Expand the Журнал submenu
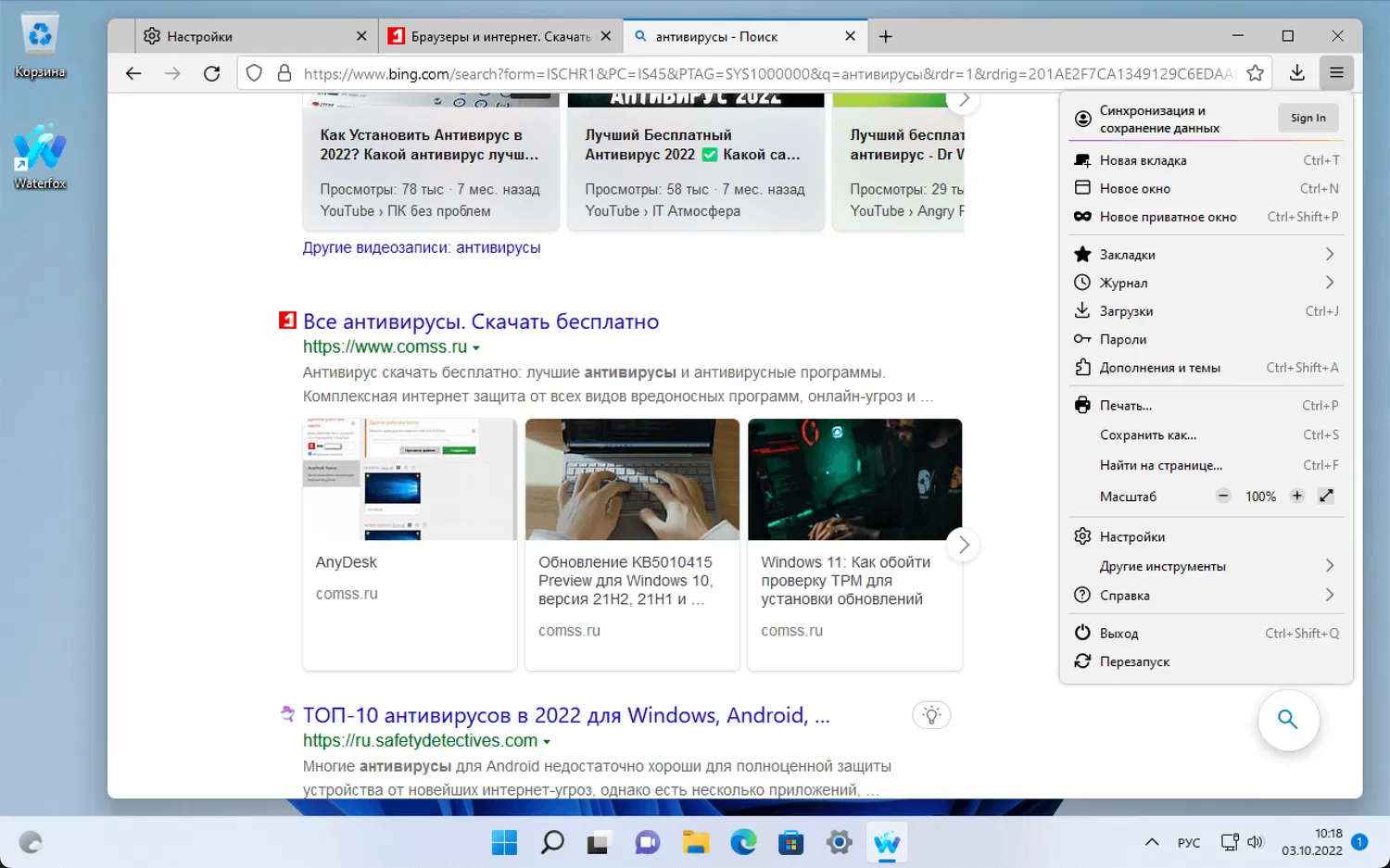1390x868 pixels. point(1330,283)
